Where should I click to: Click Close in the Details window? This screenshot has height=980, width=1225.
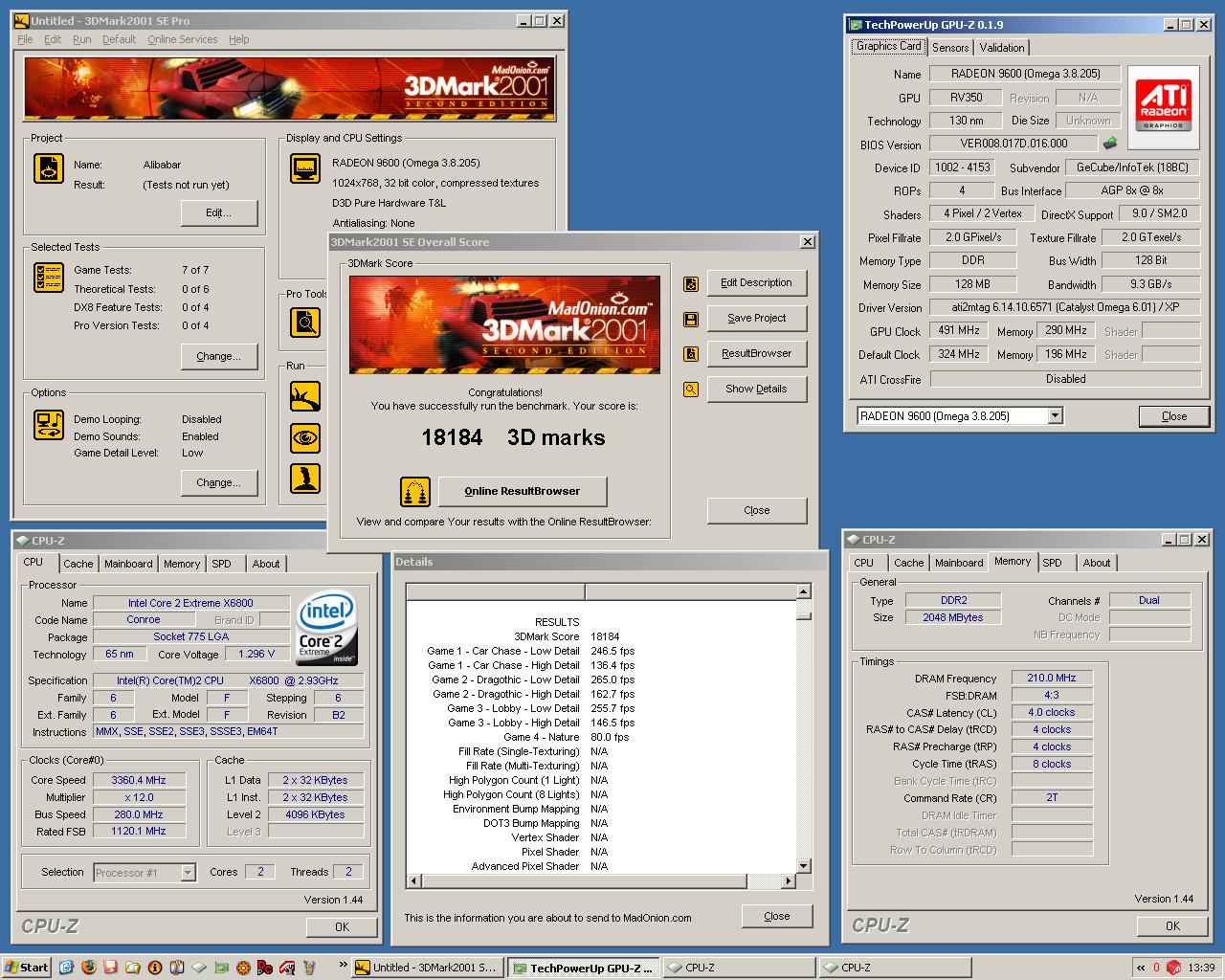tap(777, 916)
